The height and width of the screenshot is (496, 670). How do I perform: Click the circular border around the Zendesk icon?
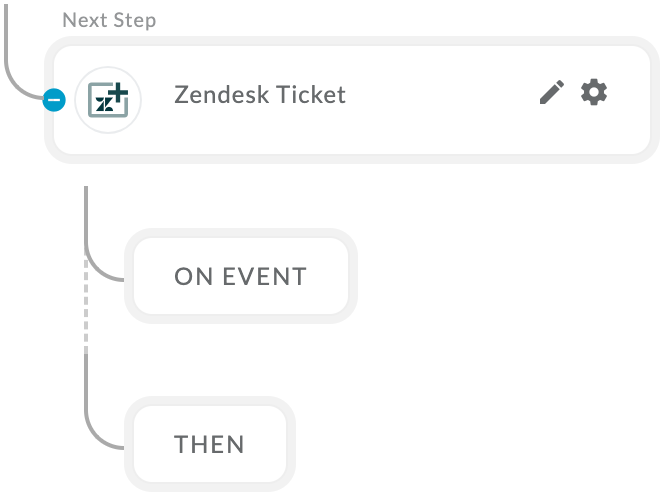tap(108, 68)
